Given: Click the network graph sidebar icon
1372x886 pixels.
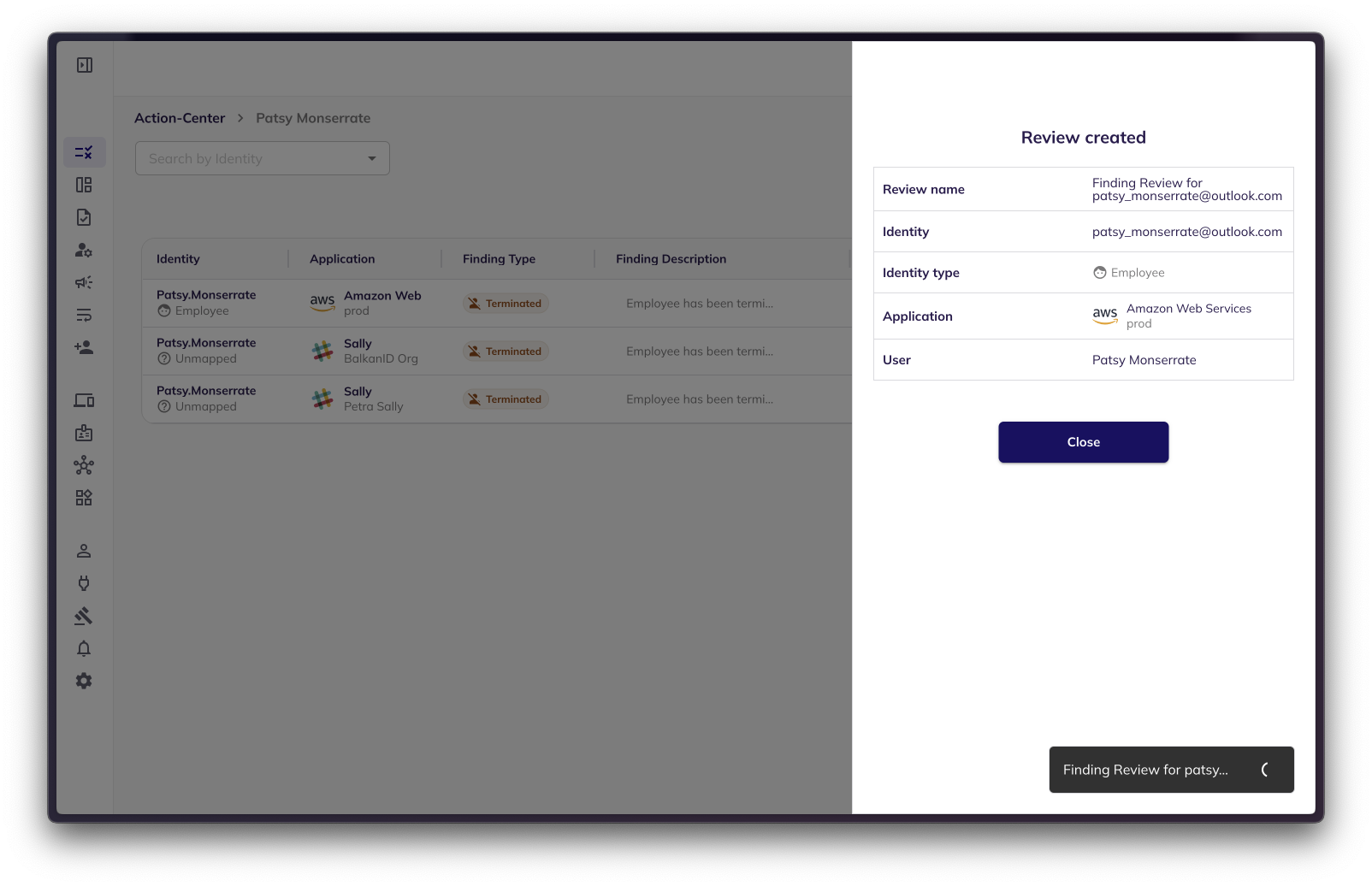Looking at the screenshot, I should coord(84,465).
